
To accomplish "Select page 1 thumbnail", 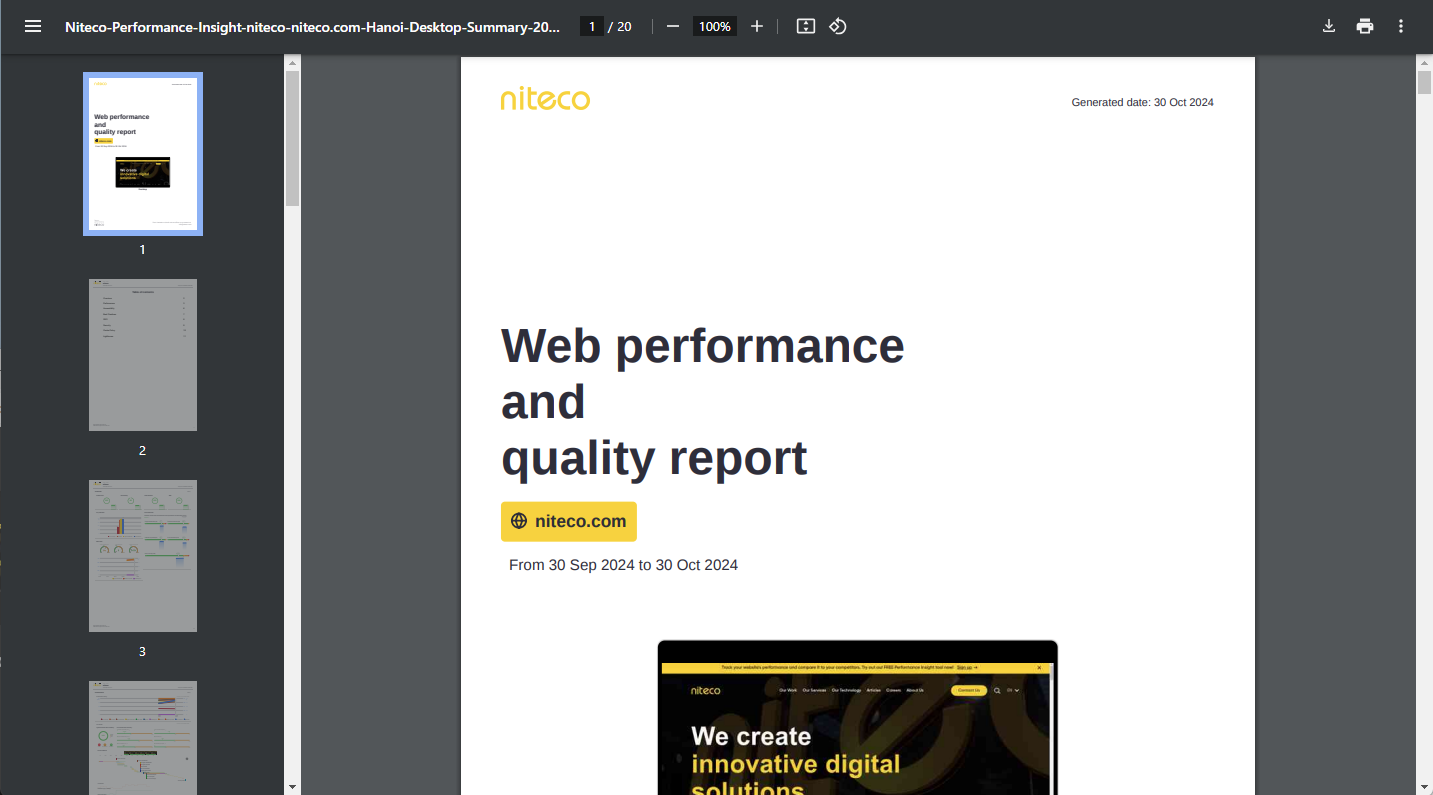I will [143, 154].
